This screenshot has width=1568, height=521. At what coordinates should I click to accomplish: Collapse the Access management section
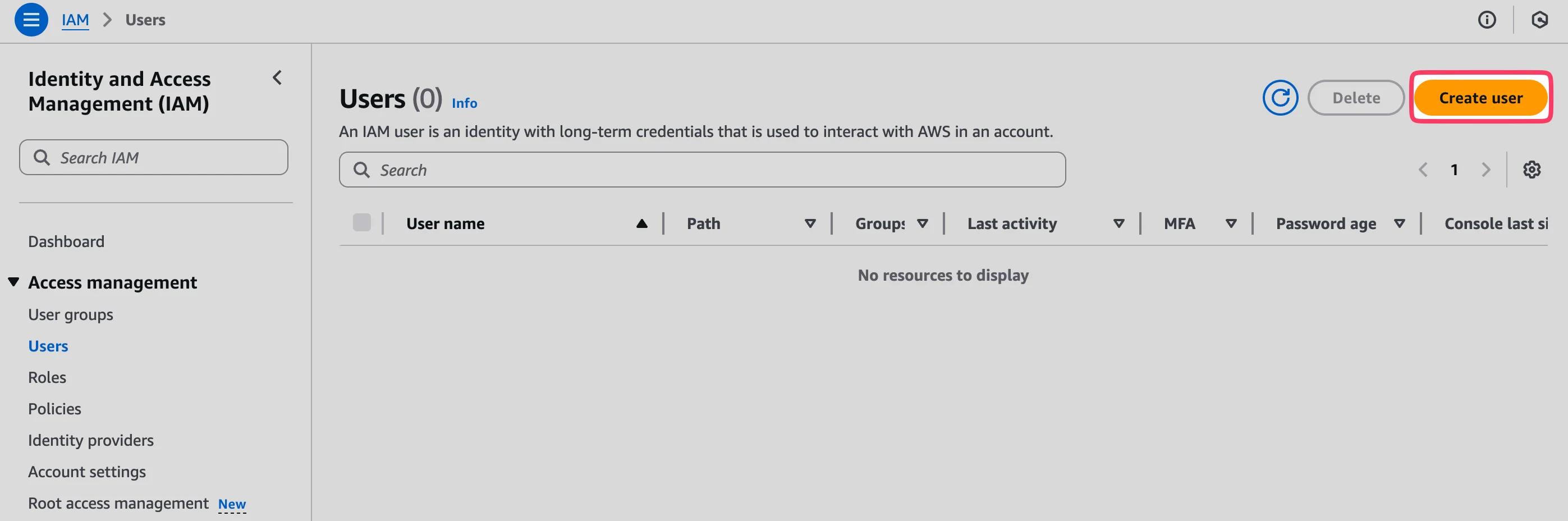coord(13,282)
